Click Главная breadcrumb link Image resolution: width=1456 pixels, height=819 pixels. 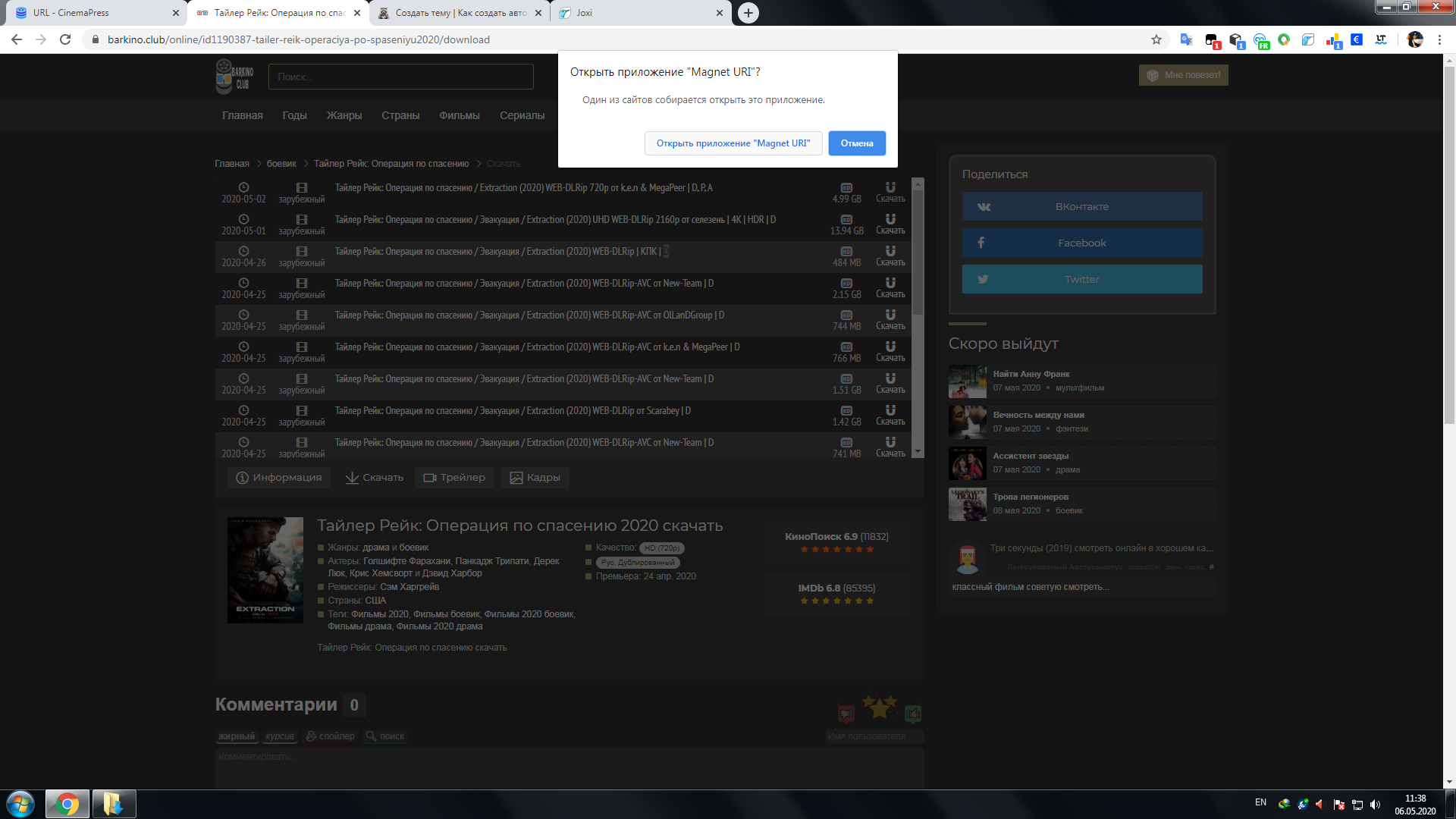click(232, 164)
